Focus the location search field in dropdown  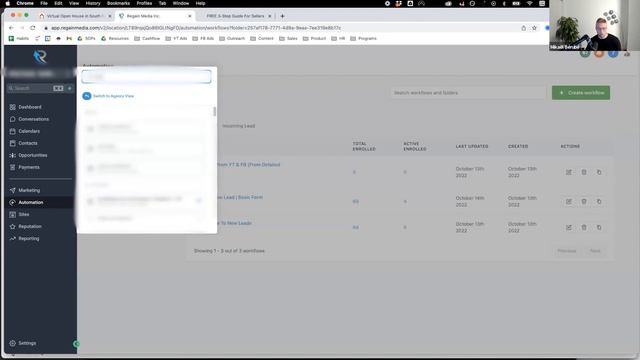tap(146, 77)
